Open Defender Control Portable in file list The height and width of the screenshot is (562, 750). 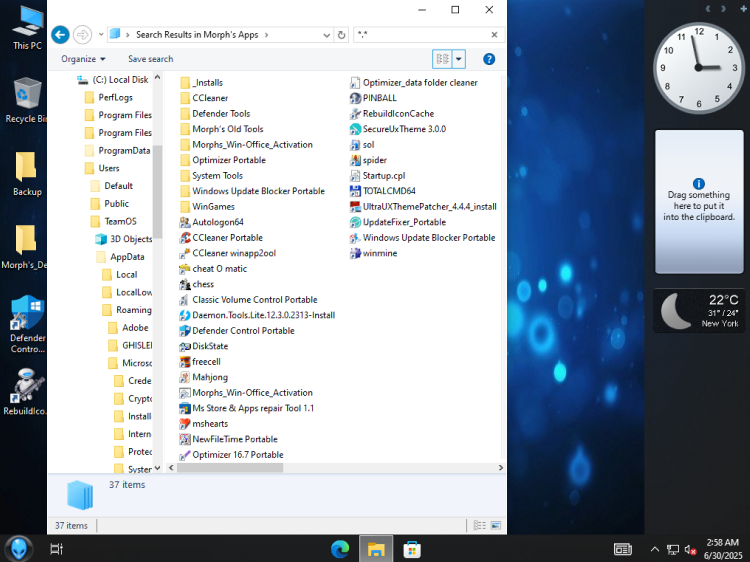click(237, 331)
